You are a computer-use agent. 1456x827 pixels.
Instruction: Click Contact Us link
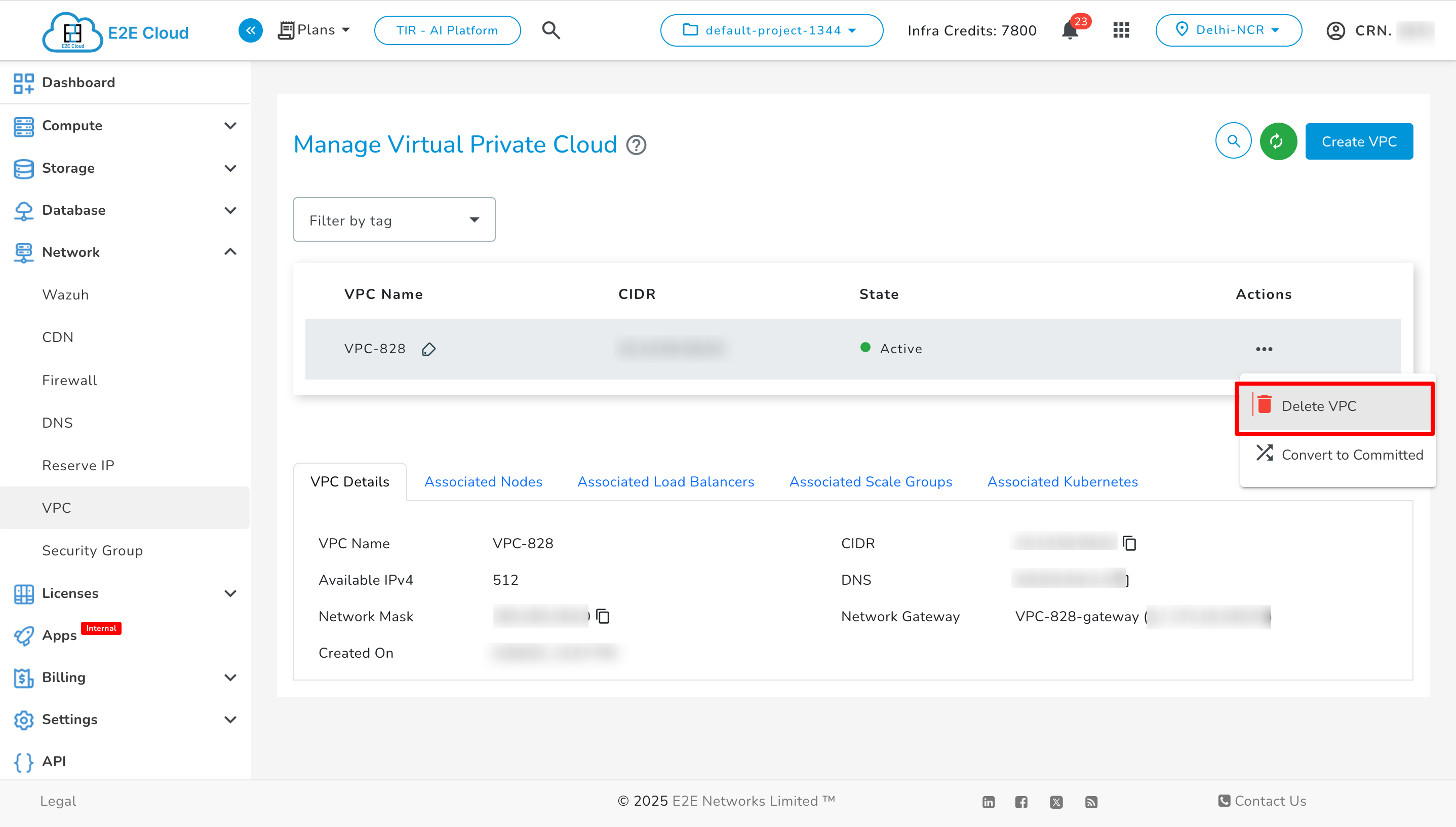(1262, 801)
